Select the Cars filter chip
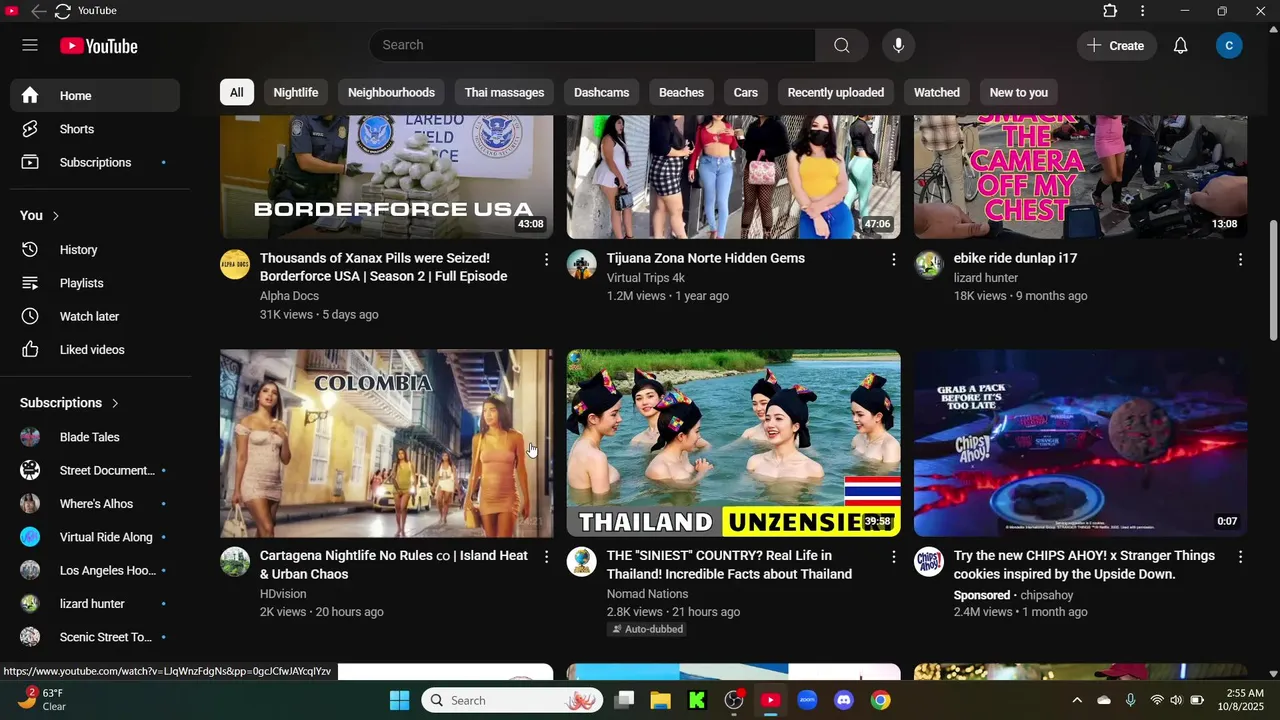The width and height of the screenshot is (1280, 720). click(x=746, y=92)
